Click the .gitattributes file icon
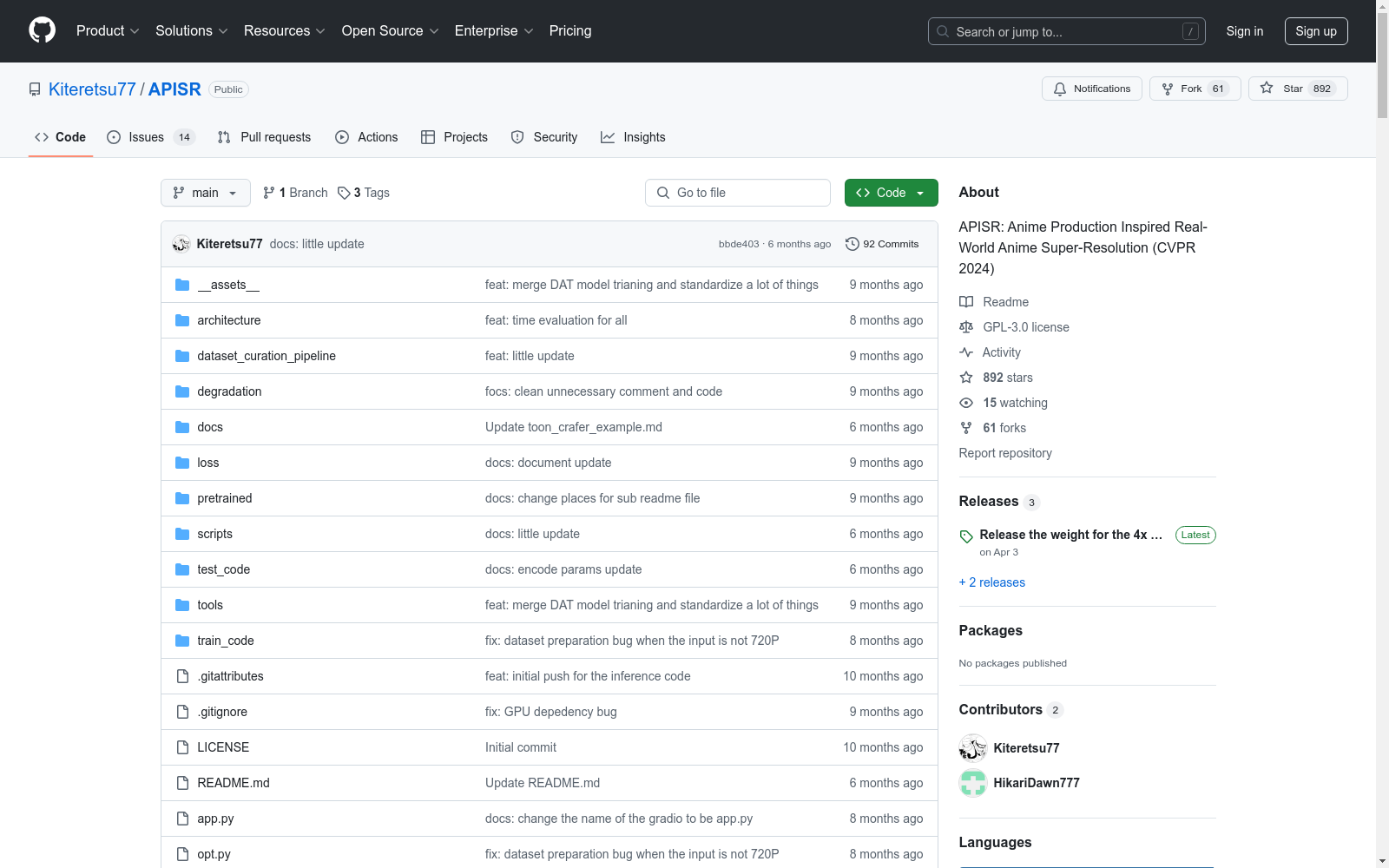This screenshot has width=1389, height=868. (182, 676)
